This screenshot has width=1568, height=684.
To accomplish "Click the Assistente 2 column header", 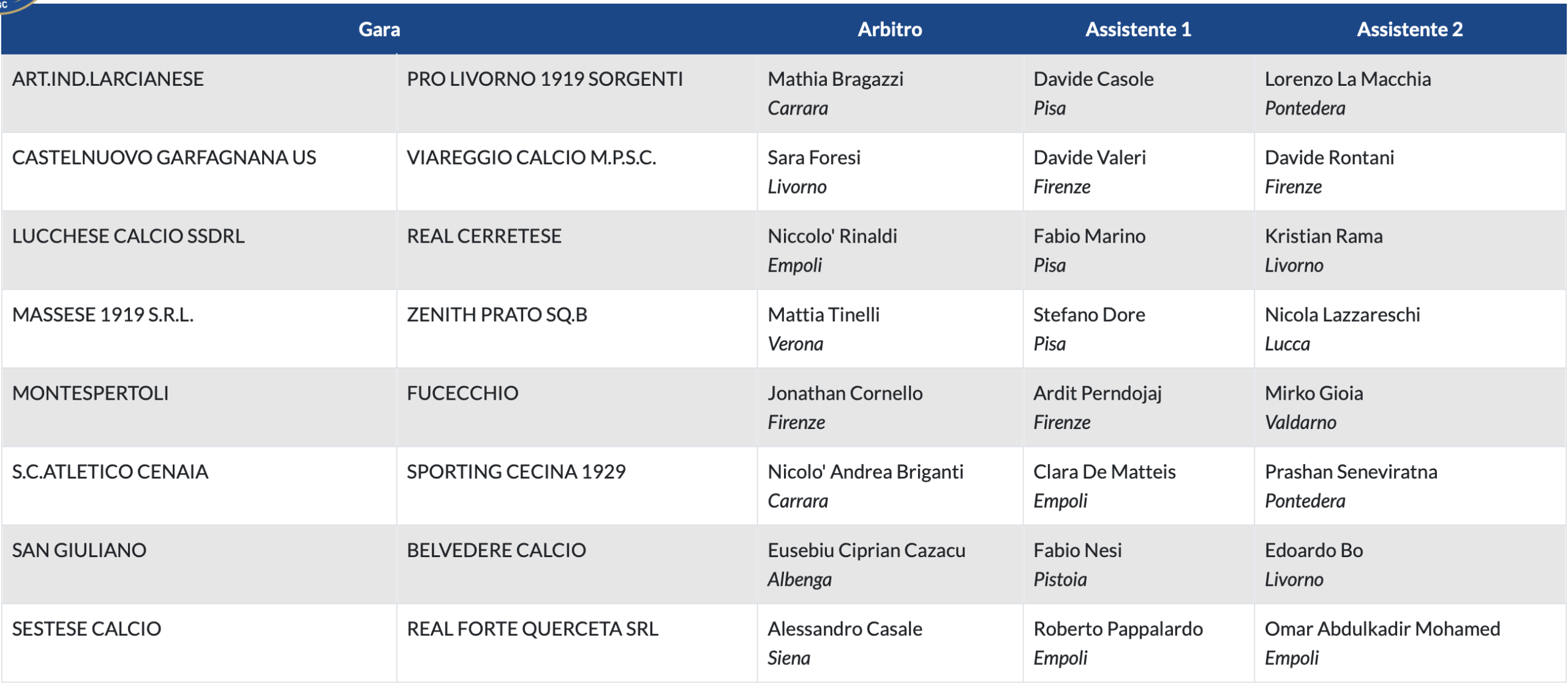I will tap(1409, 29).
